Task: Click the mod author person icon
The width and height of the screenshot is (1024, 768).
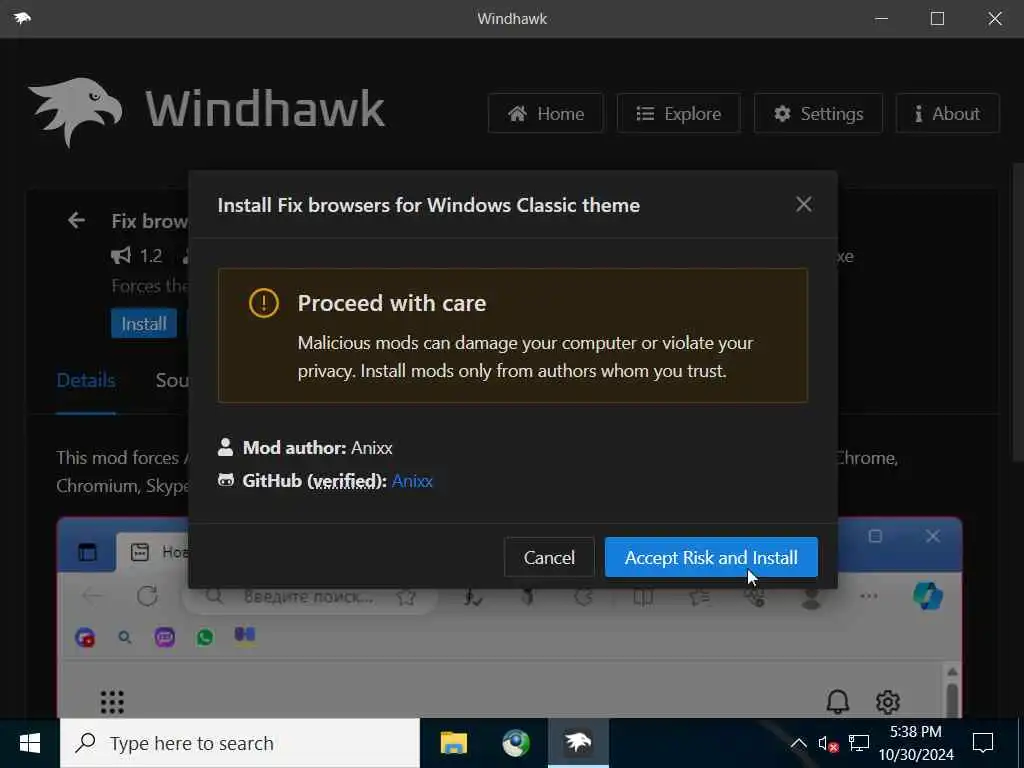Action: pyautogui.click(x=225, y=447)
